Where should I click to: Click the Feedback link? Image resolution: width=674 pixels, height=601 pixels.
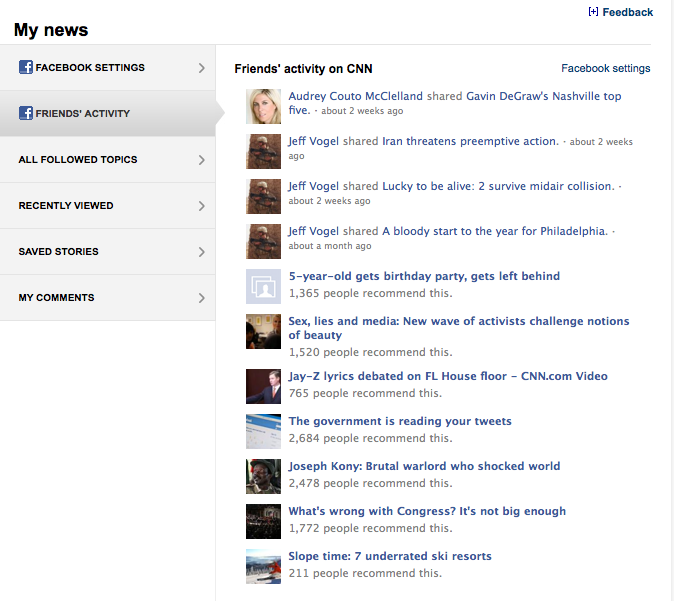click(x=628, y=12)
